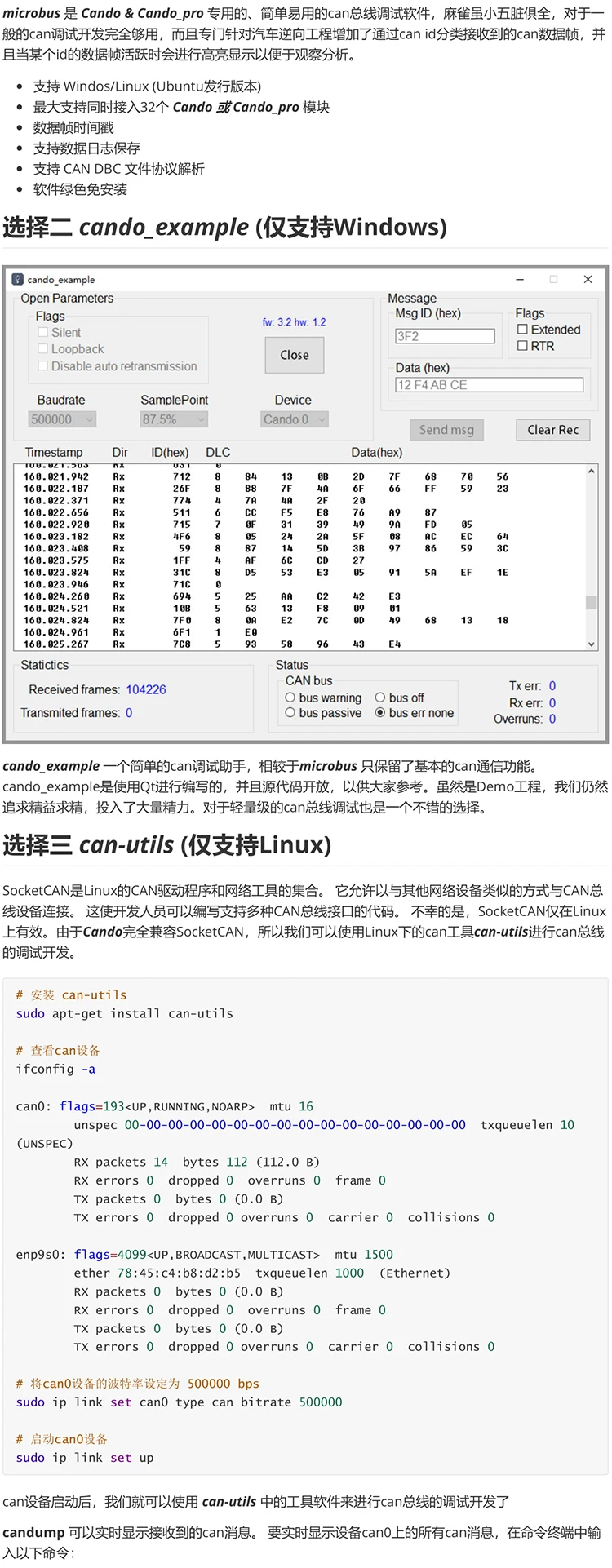Click the ether 78:45:c4:b8:d2:b5 line
Image resolution: width=612 pixels, height=1568 pixels.
[262, 1273]
